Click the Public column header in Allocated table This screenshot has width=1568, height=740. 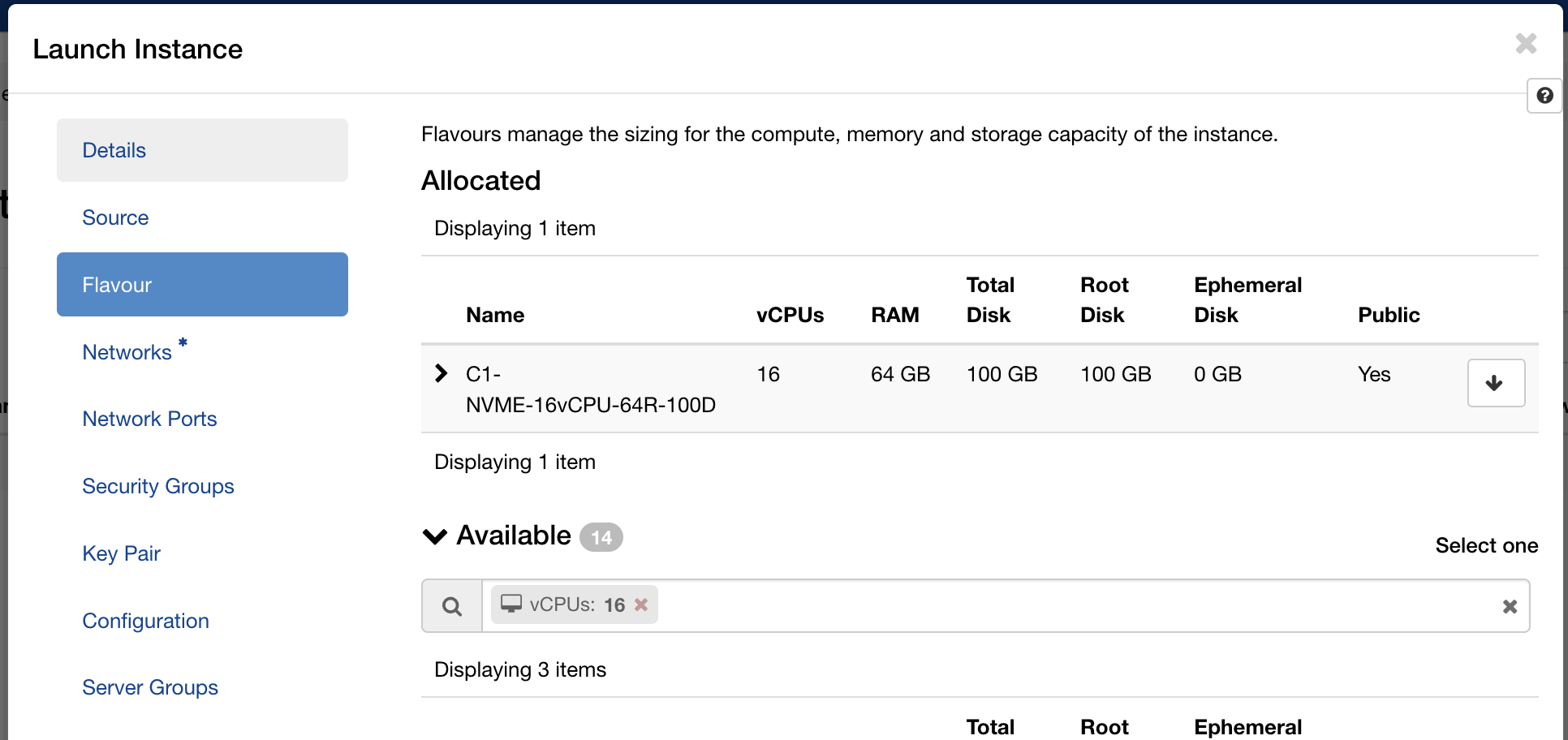(x=1389, y=315)
